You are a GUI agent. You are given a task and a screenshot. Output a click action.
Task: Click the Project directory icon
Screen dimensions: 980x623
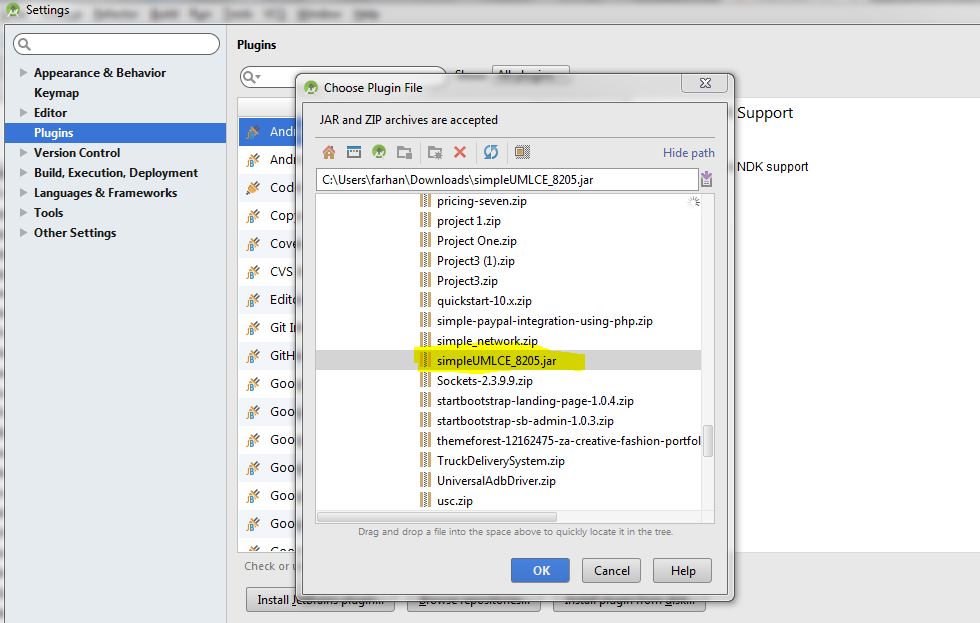380,152
